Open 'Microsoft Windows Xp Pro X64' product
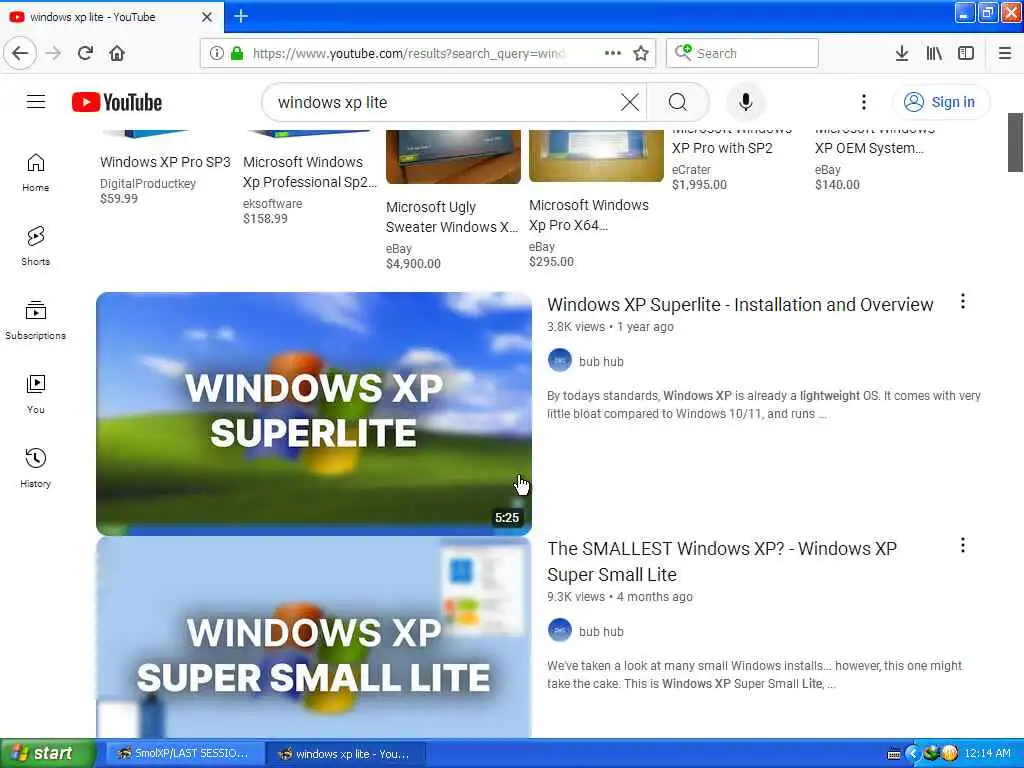The width and height of the screenshot is (1024, 768). coord(588,215)
